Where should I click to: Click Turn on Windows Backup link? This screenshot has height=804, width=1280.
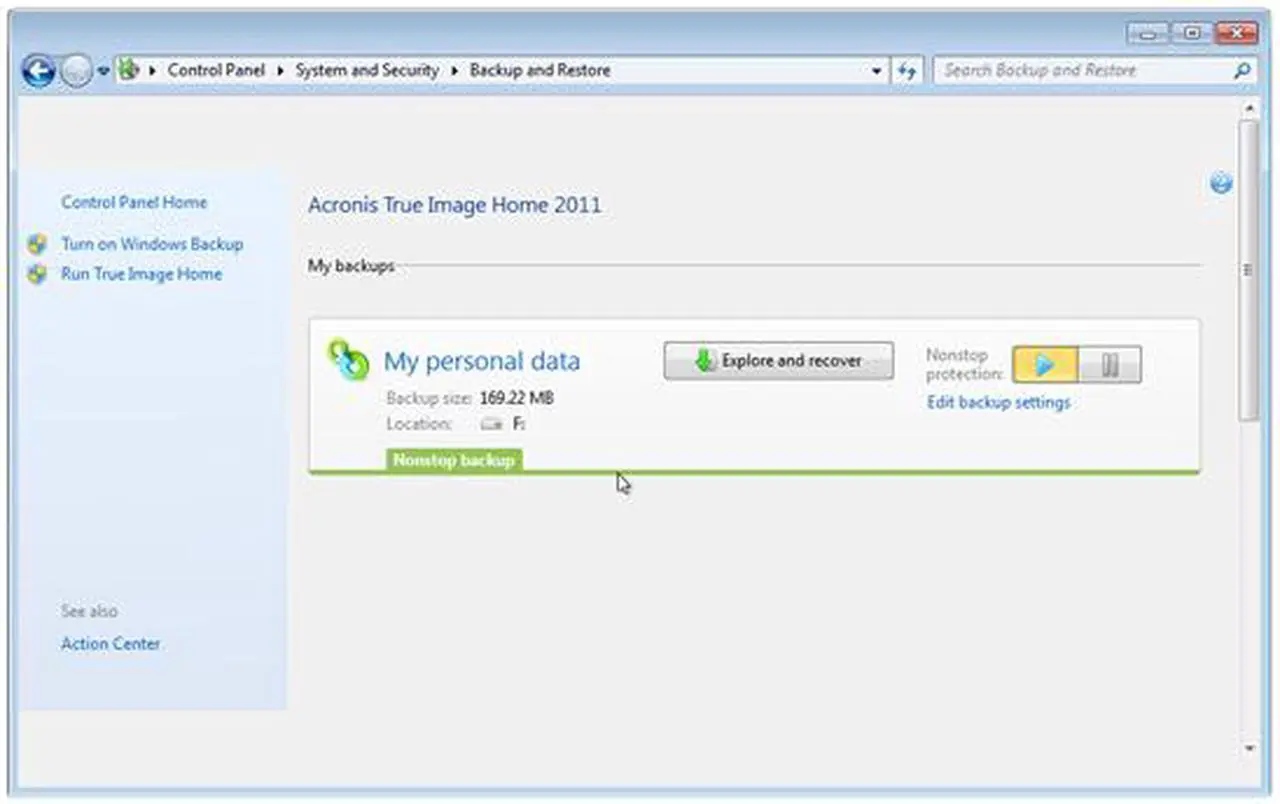[152, 244]
